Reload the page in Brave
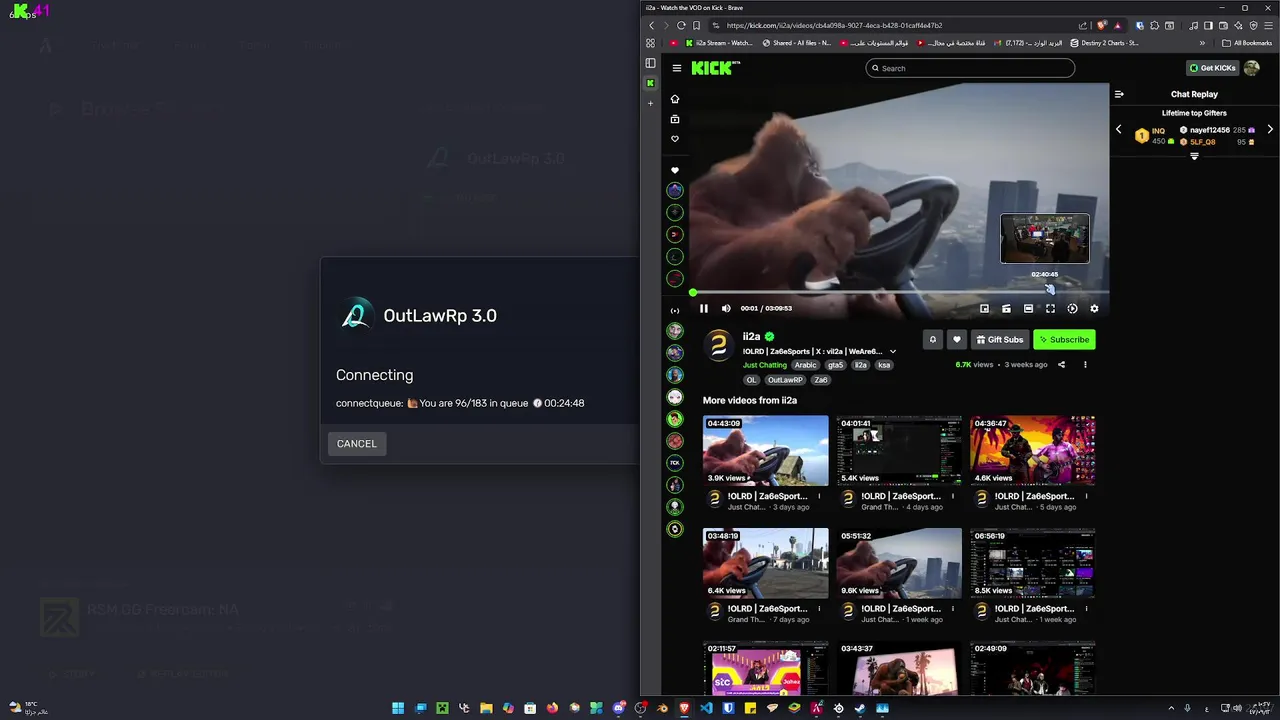This screenshot has width=1280, height=720. click(682, 25)
